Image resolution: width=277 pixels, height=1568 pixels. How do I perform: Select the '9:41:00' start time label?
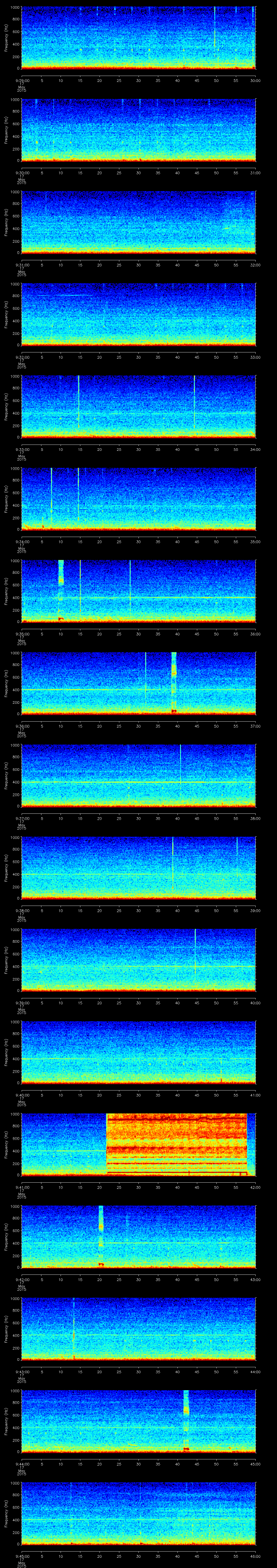22,1187
